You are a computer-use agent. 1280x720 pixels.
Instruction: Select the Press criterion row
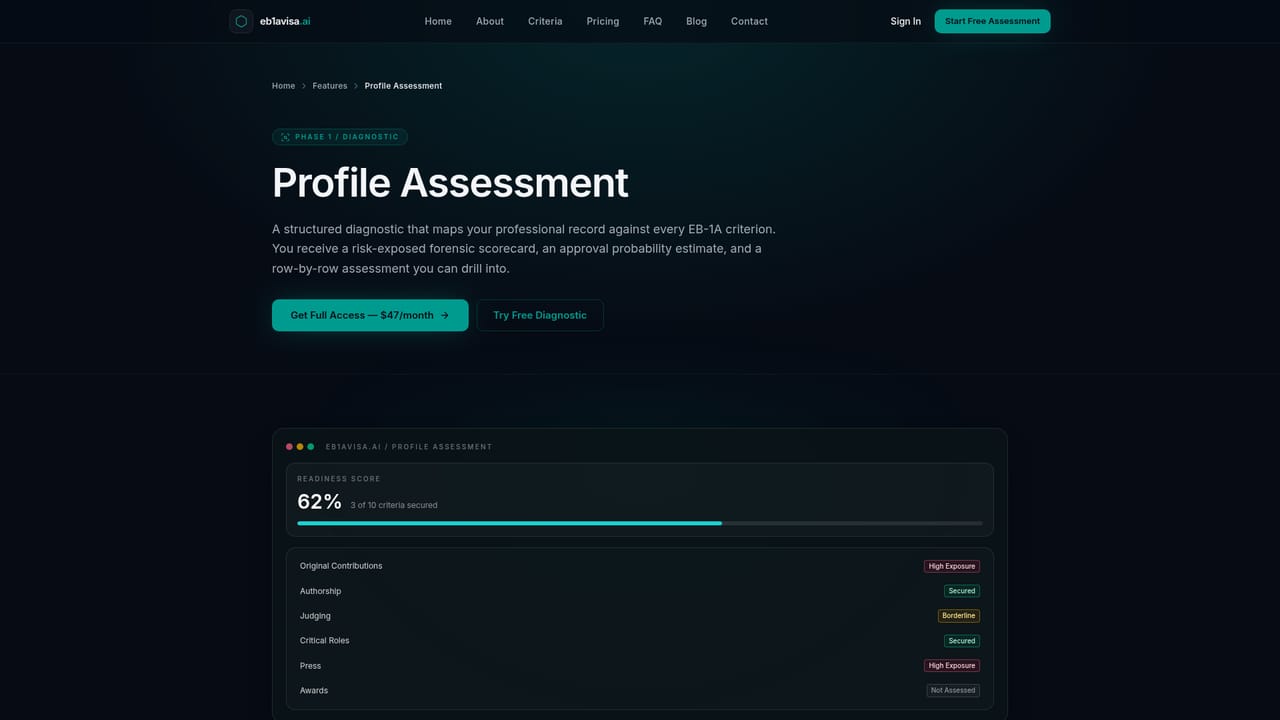pos(640,666)
